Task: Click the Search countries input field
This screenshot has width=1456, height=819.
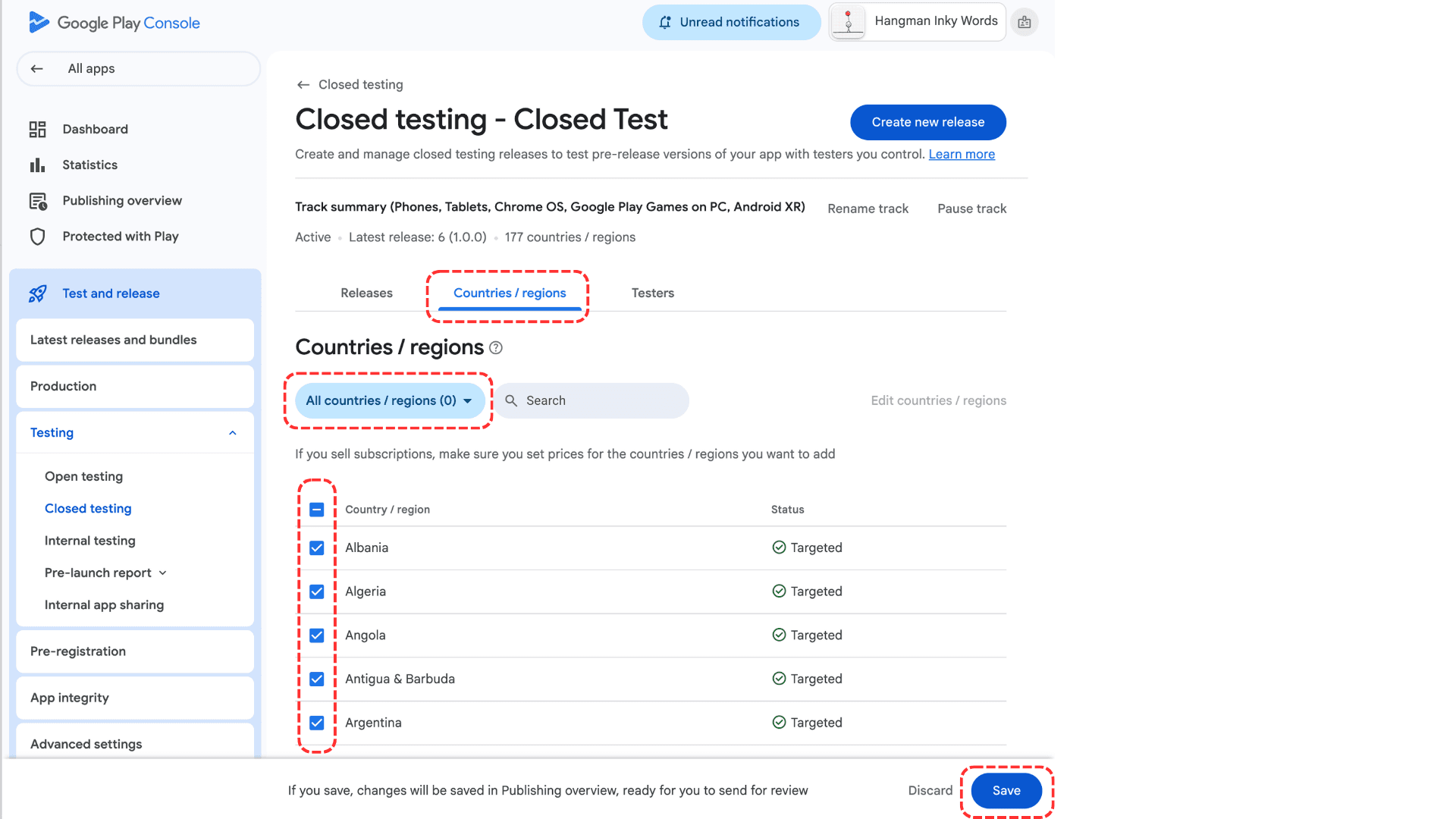Action: pyautogui.click(x=591, y=400)
